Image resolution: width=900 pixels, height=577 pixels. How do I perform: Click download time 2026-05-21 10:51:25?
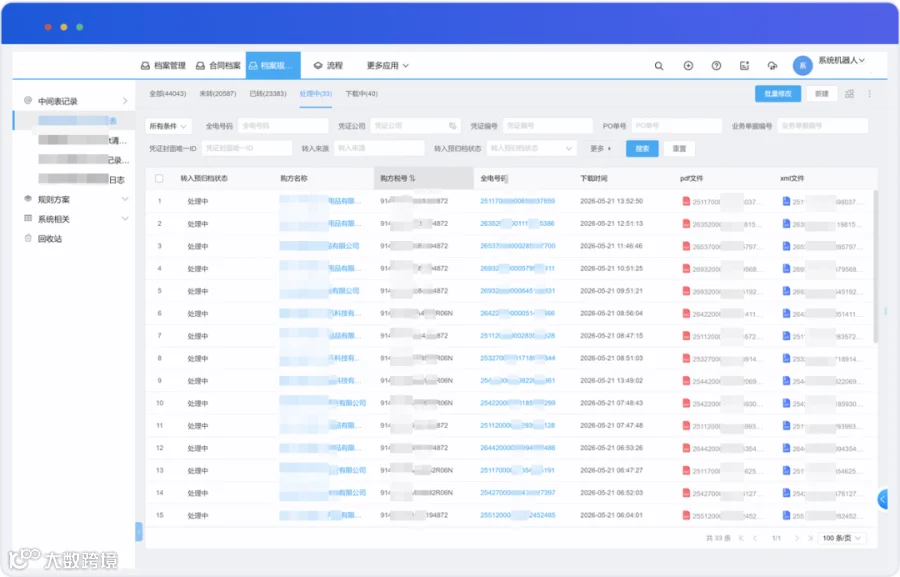(611, 268)
